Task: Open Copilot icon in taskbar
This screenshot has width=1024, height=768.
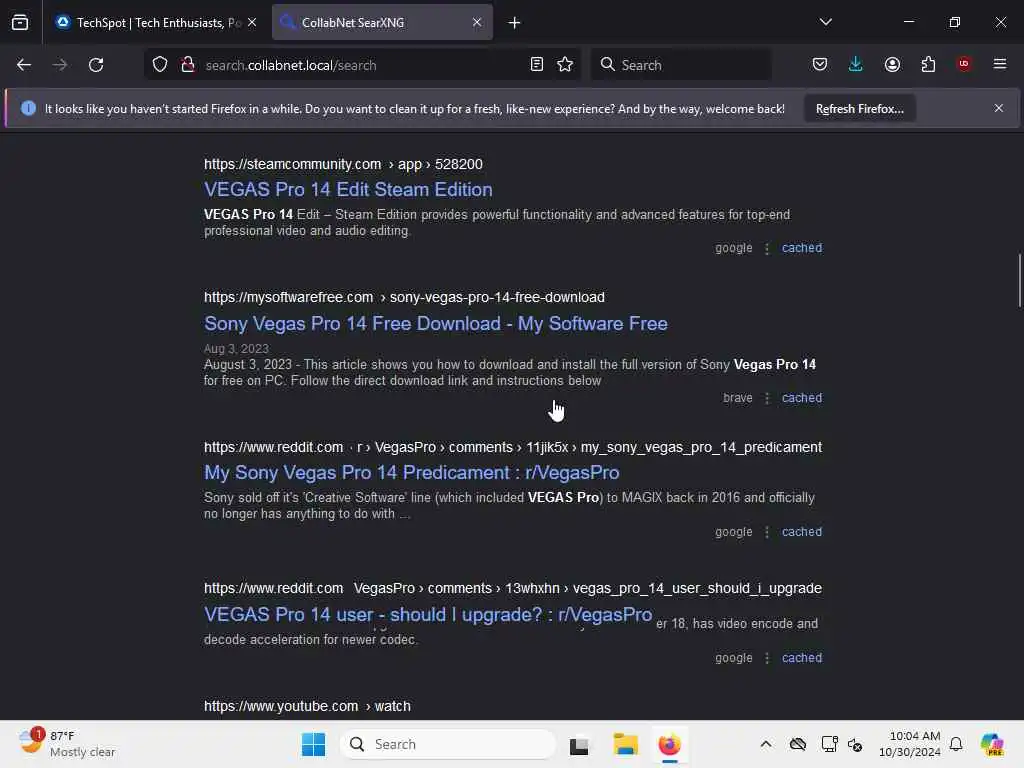Action: click(992, 744)
